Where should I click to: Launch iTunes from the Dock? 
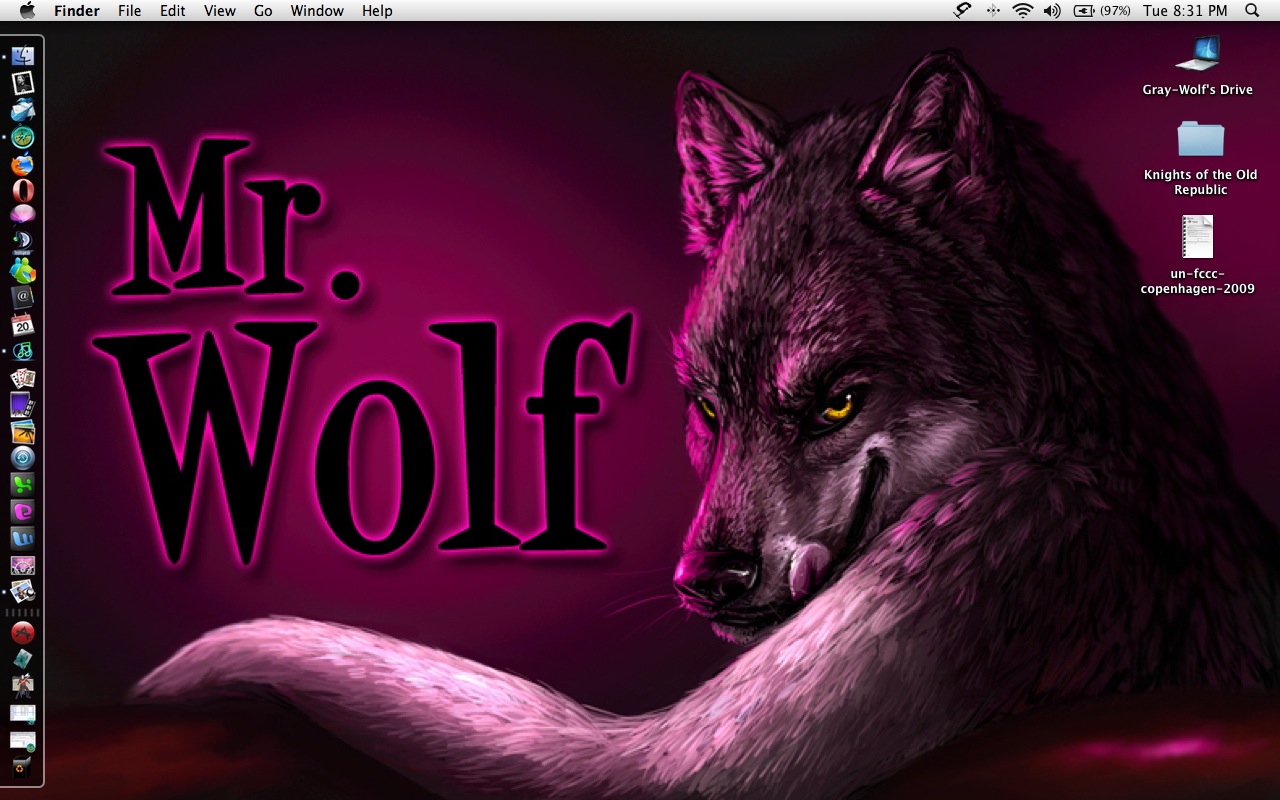click(x=23, y=351)
